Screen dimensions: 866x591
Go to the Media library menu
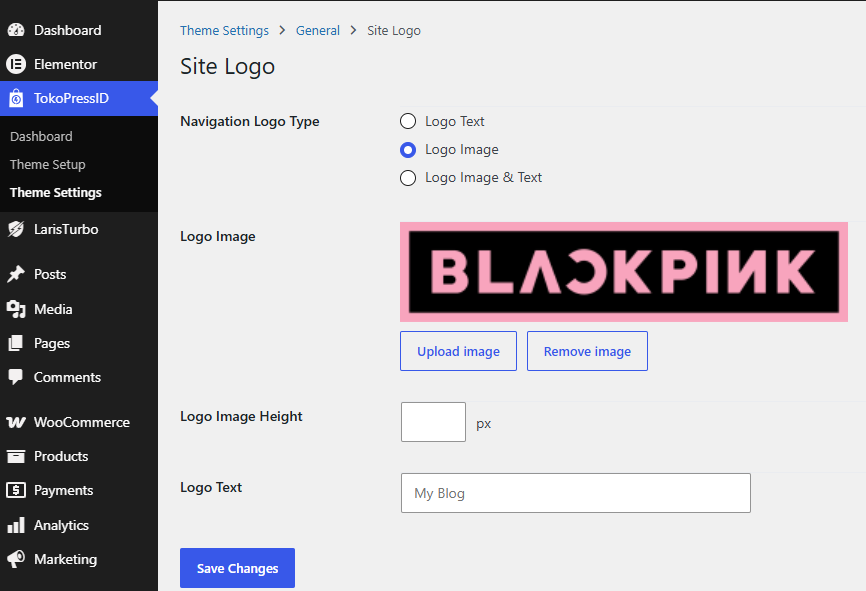79,309
